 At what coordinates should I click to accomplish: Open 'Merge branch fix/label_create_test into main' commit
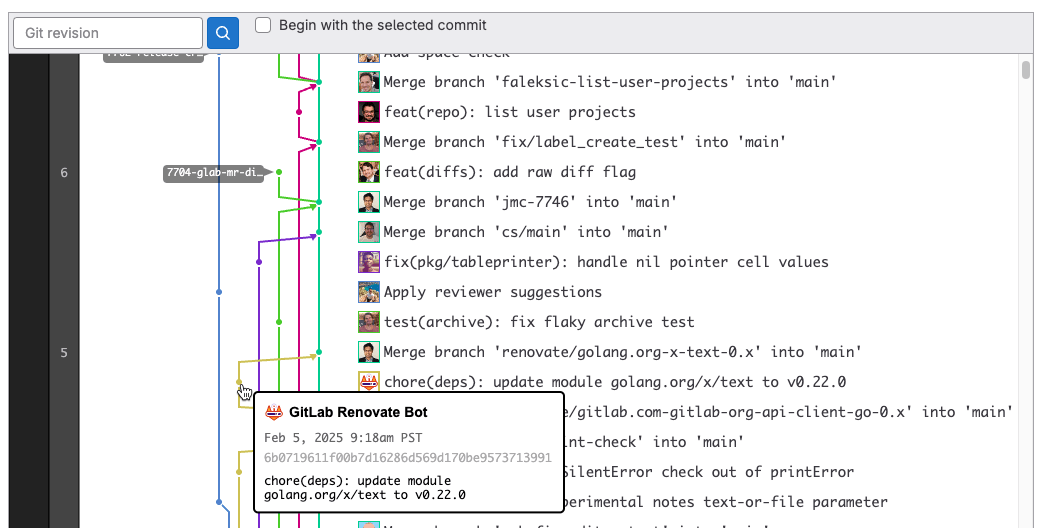(584, 142)
